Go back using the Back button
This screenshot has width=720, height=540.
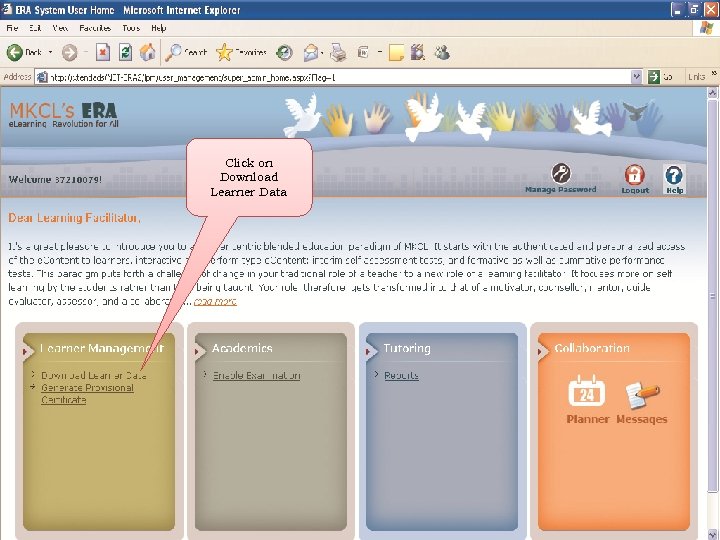coord(24,52)
